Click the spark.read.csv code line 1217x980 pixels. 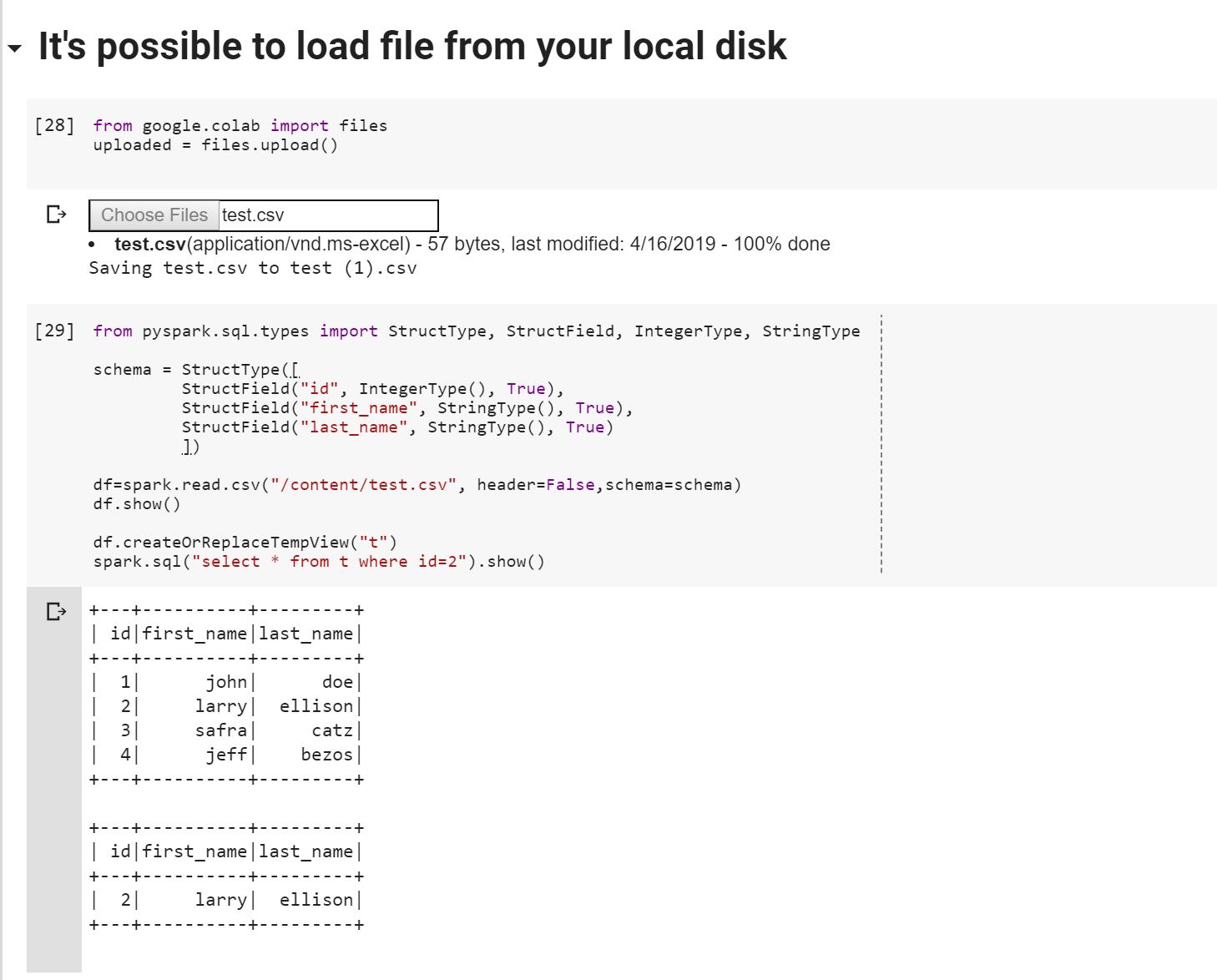click(x=417, y=485)
